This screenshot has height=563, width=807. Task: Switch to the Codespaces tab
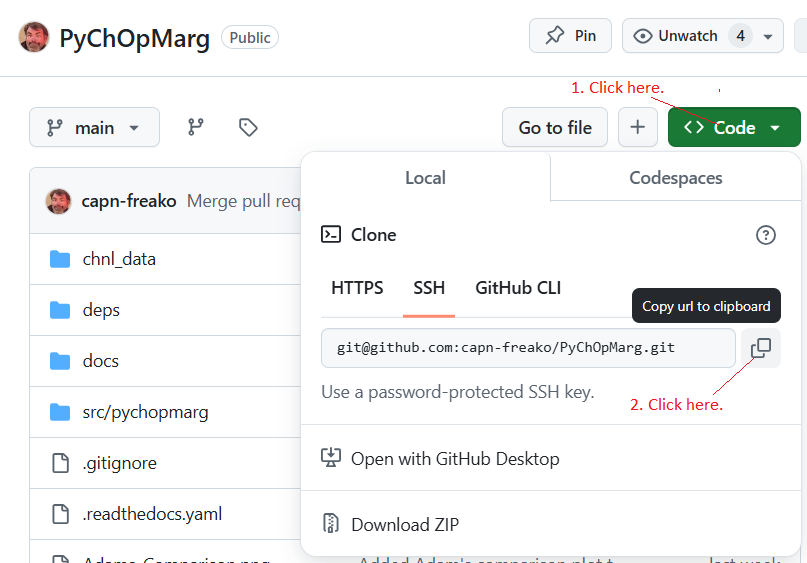(676, 178)
